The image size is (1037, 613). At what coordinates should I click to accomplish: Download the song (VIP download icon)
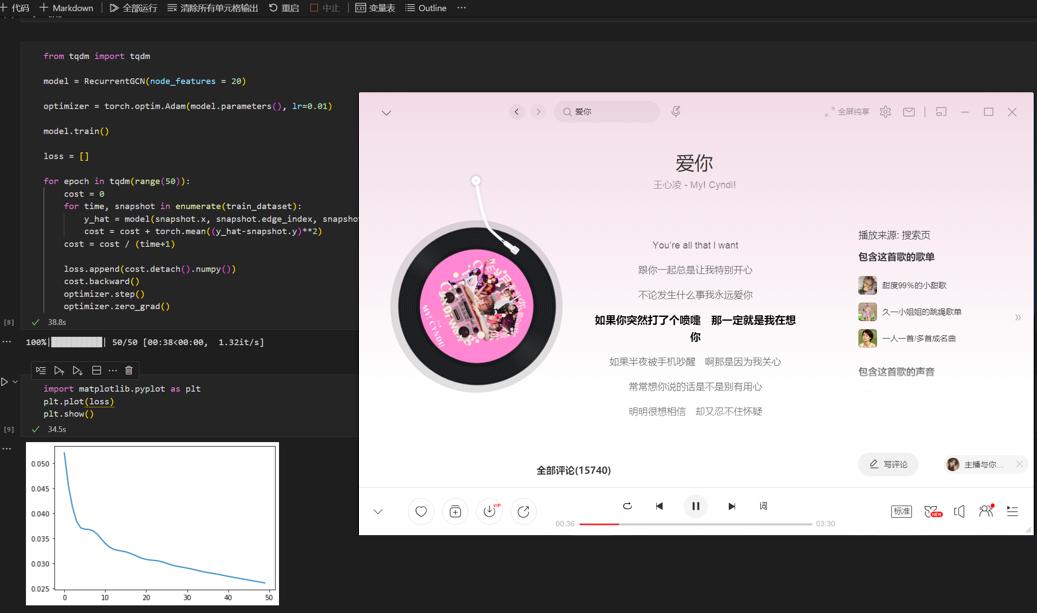pyautogui.click(x=489, y=511)
